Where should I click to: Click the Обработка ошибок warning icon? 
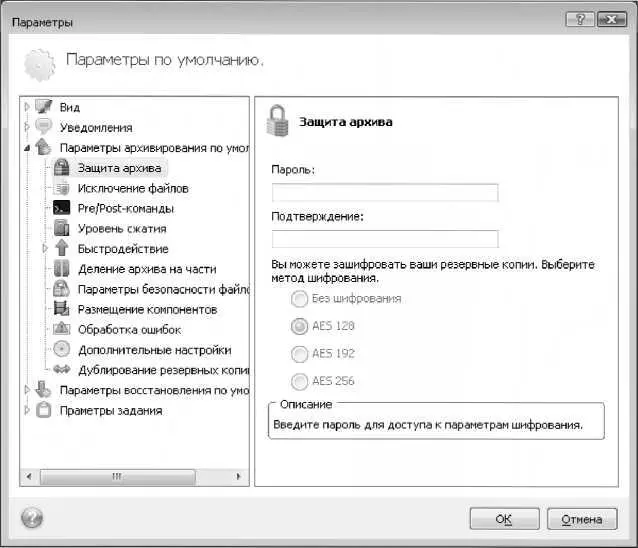61,329
